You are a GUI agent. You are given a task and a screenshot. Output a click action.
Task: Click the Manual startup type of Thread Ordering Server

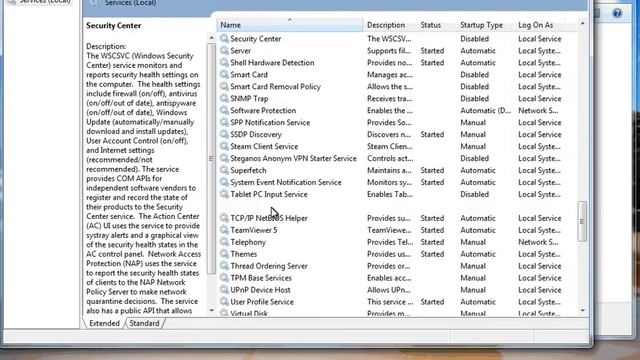click(473, 266)
